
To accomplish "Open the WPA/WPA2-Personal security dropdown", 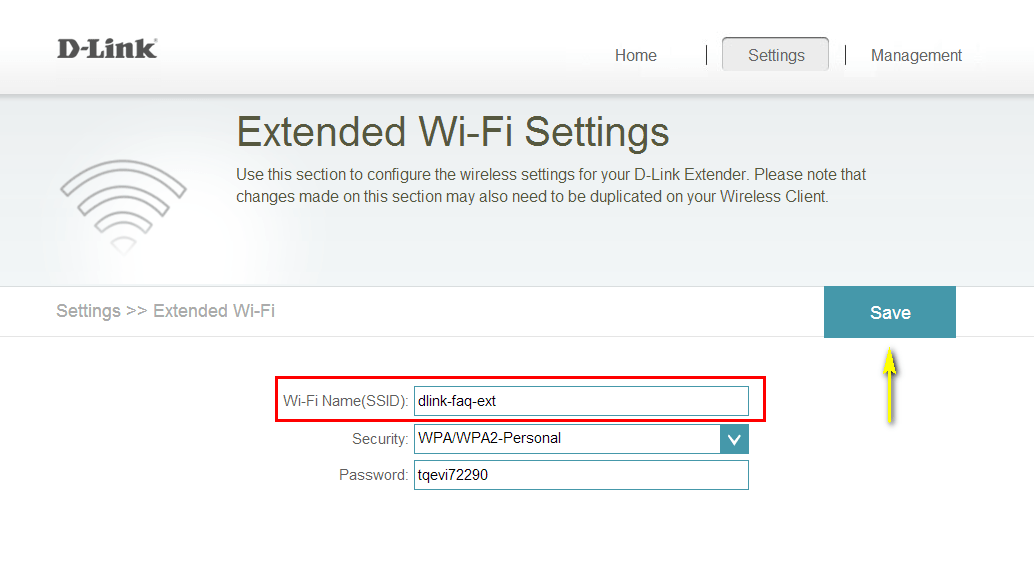I will tap(581, 439).
